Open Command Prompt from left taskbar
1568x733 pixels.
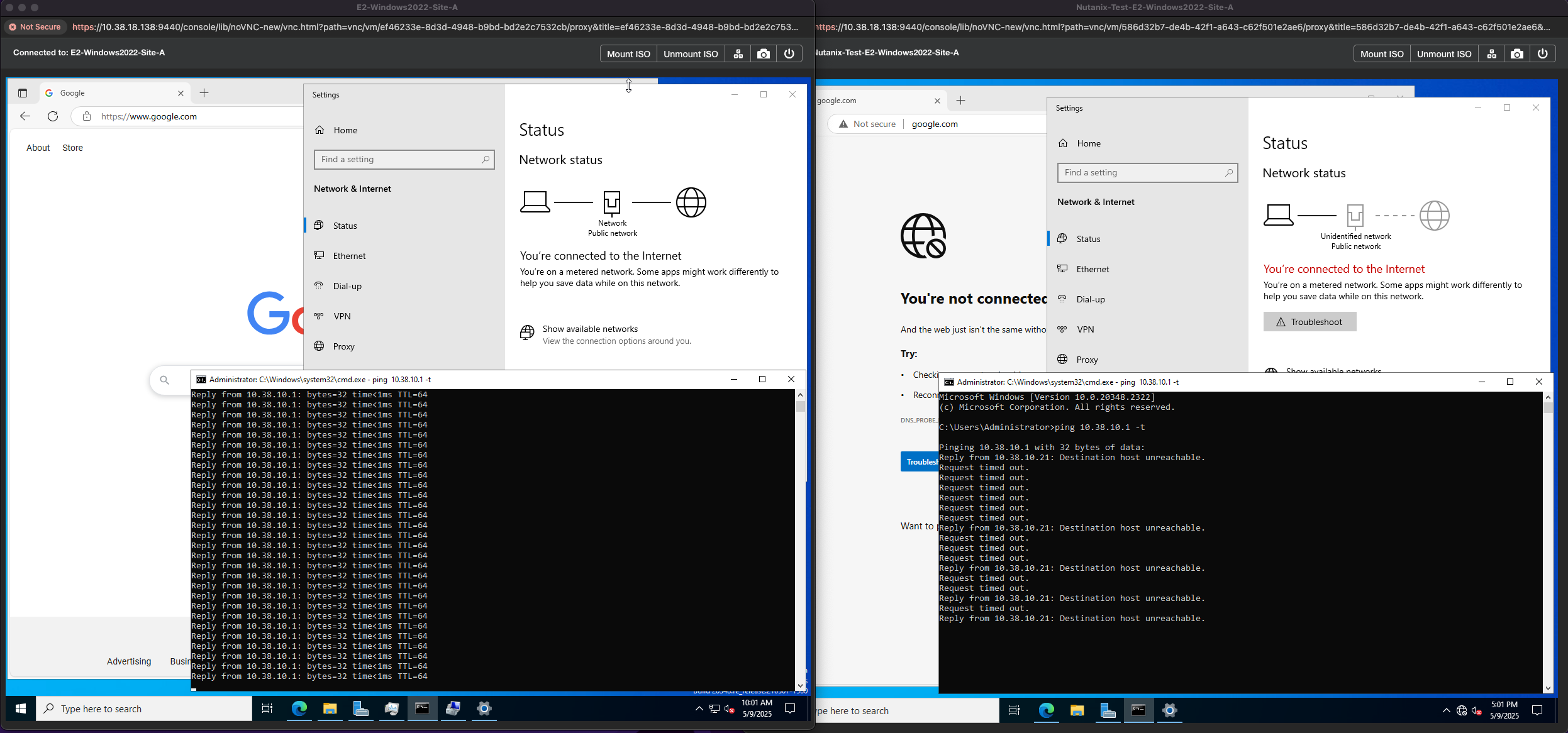point(422,708)
